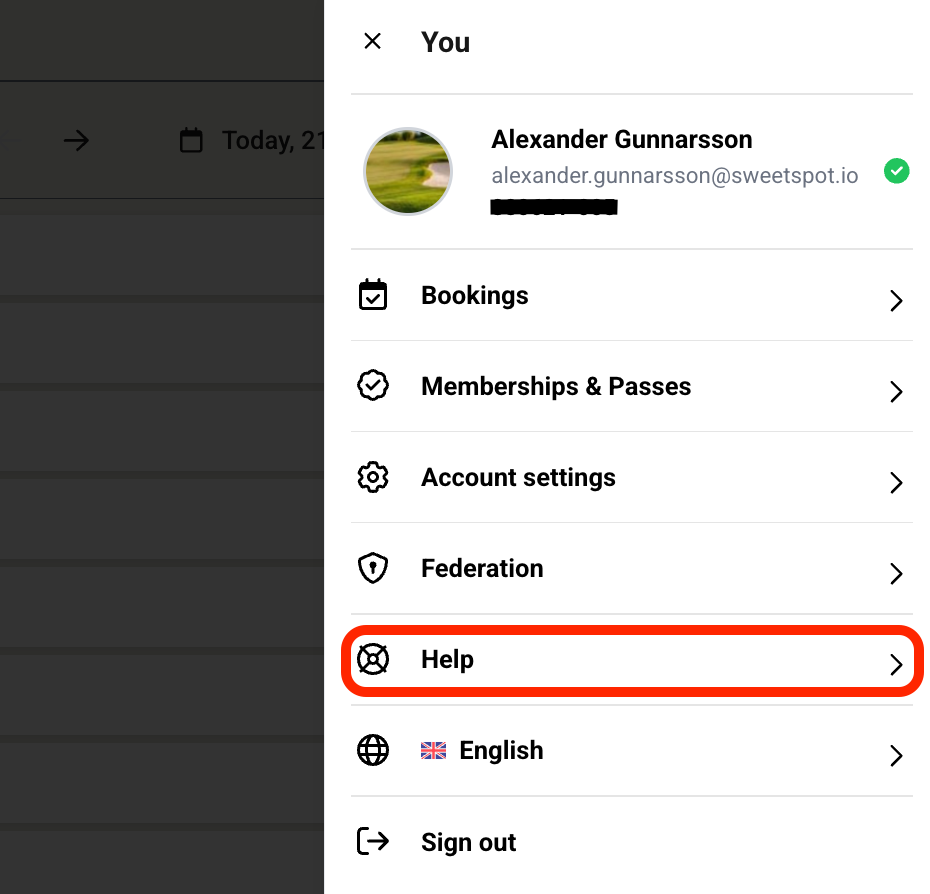930x894 pixels.
Task: Click the email address alexander.gunnarsson@sweetspot.io
Action: click(x=674, y=175)
